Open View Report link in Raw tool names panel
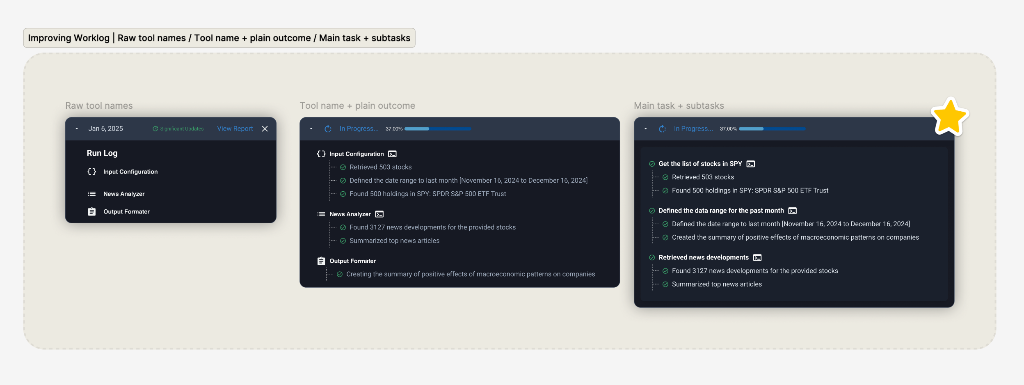This screenshot has height=385, width=1024. tap(234, 129)
